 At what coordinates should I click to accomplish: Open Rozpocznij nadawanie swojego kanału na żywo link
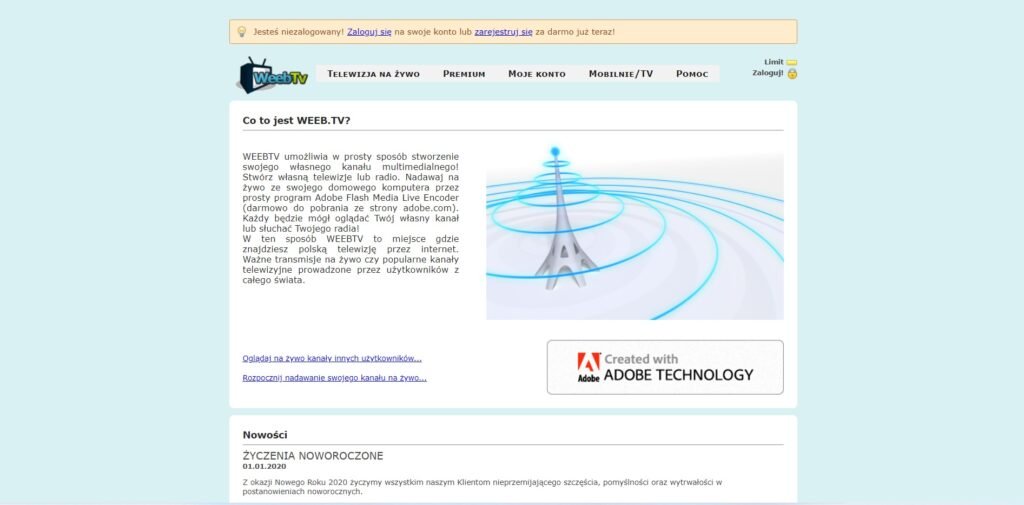tap(334, 378)
